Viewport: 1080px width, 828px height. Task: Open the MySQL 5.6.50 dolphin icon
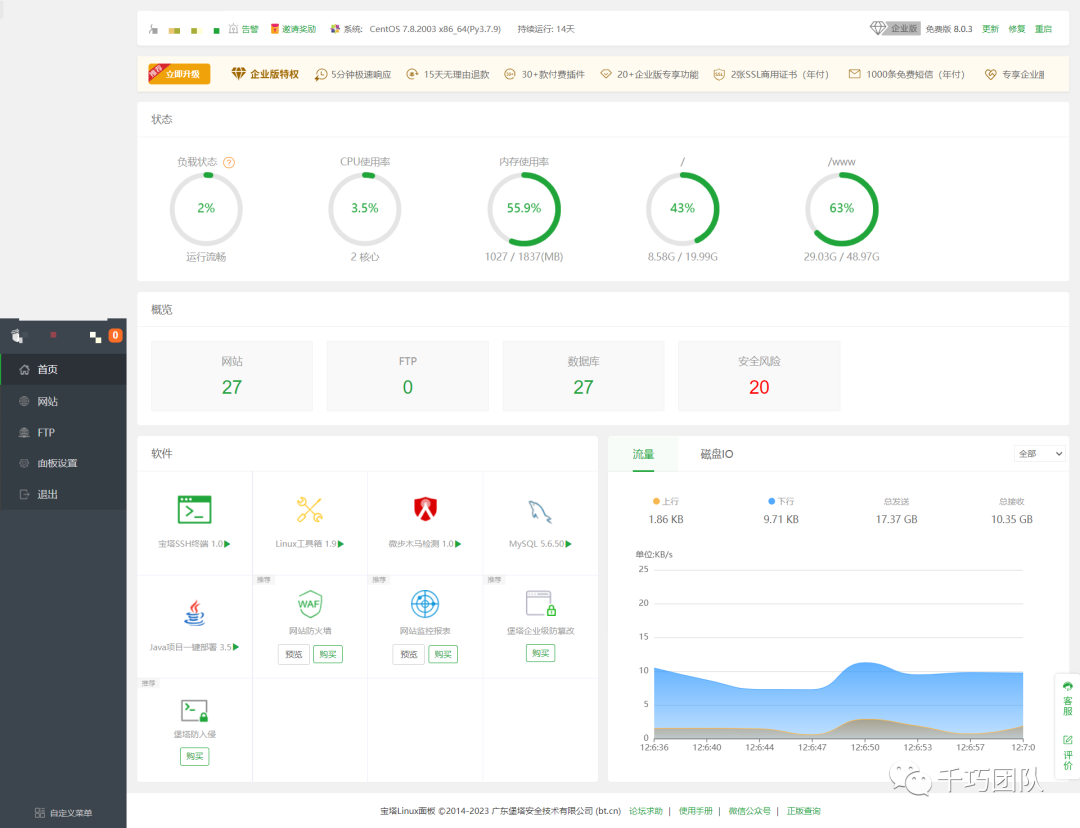[540, 512]
